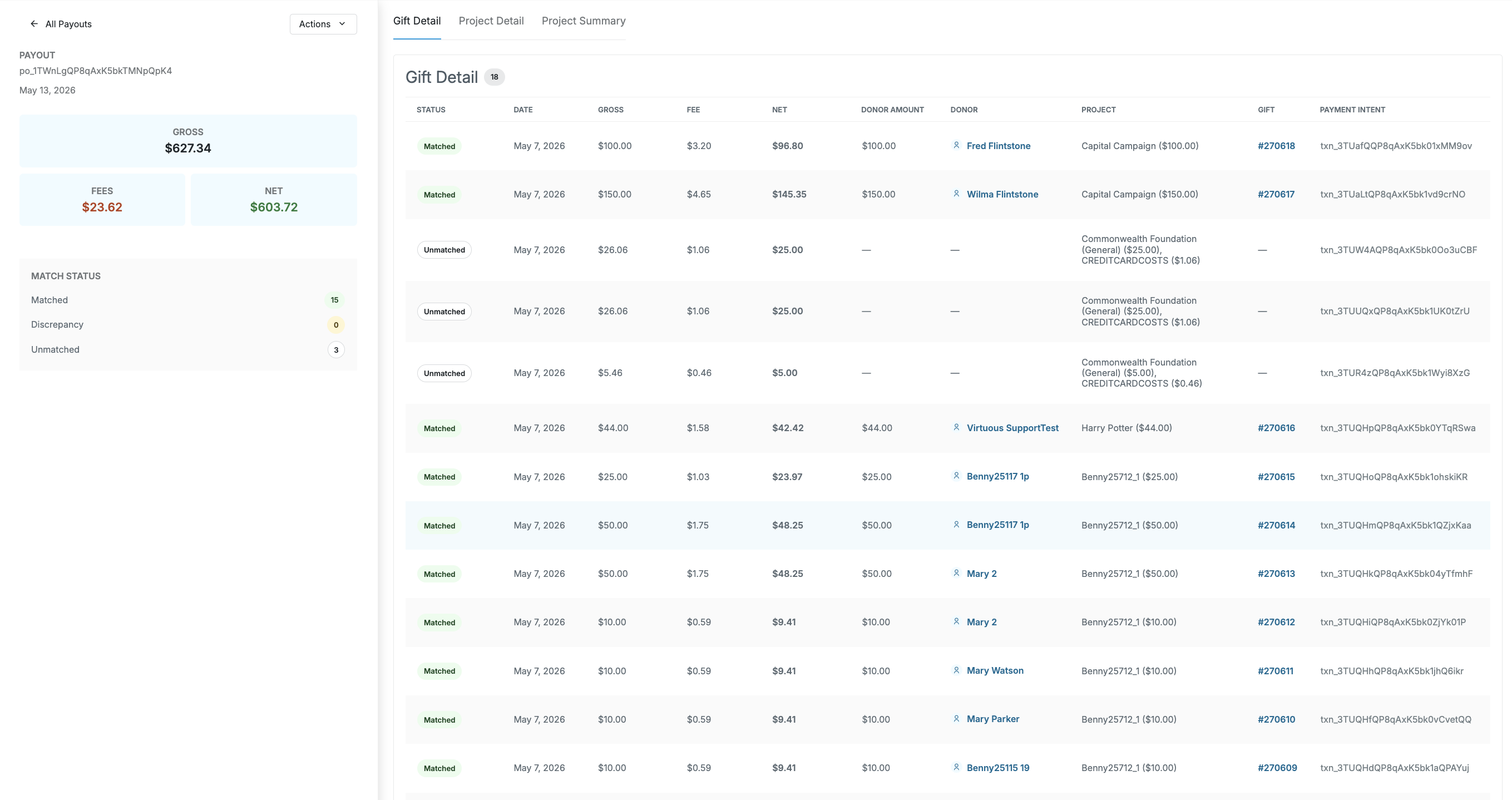Click the Discrepancy count badge 0
The image size is (1512, 800).
(x=336, y=324)
